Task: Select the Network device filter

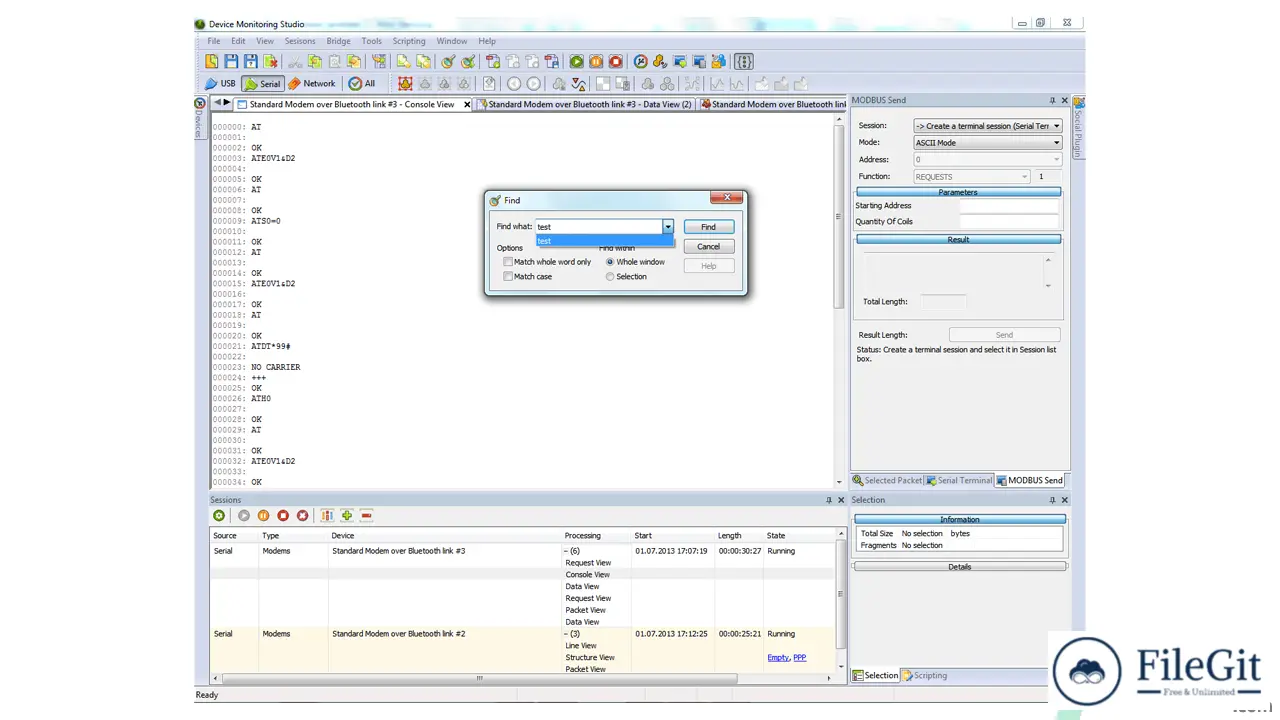Action: point(312,84)
